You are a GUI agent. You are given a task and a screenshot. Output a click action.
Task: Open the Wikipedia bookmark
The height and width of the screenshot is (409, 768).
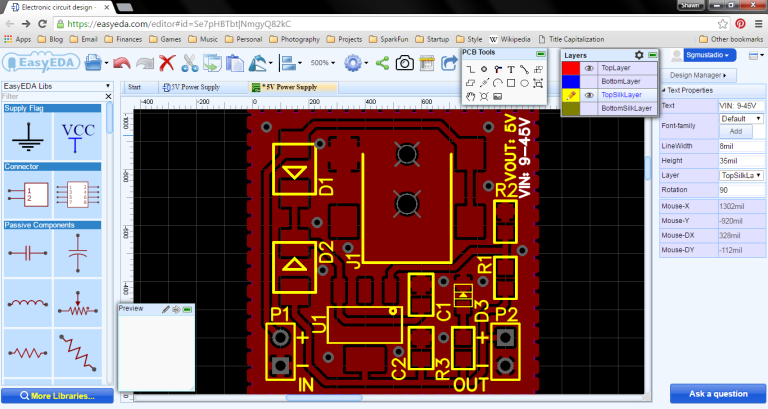tap(509, 39)
